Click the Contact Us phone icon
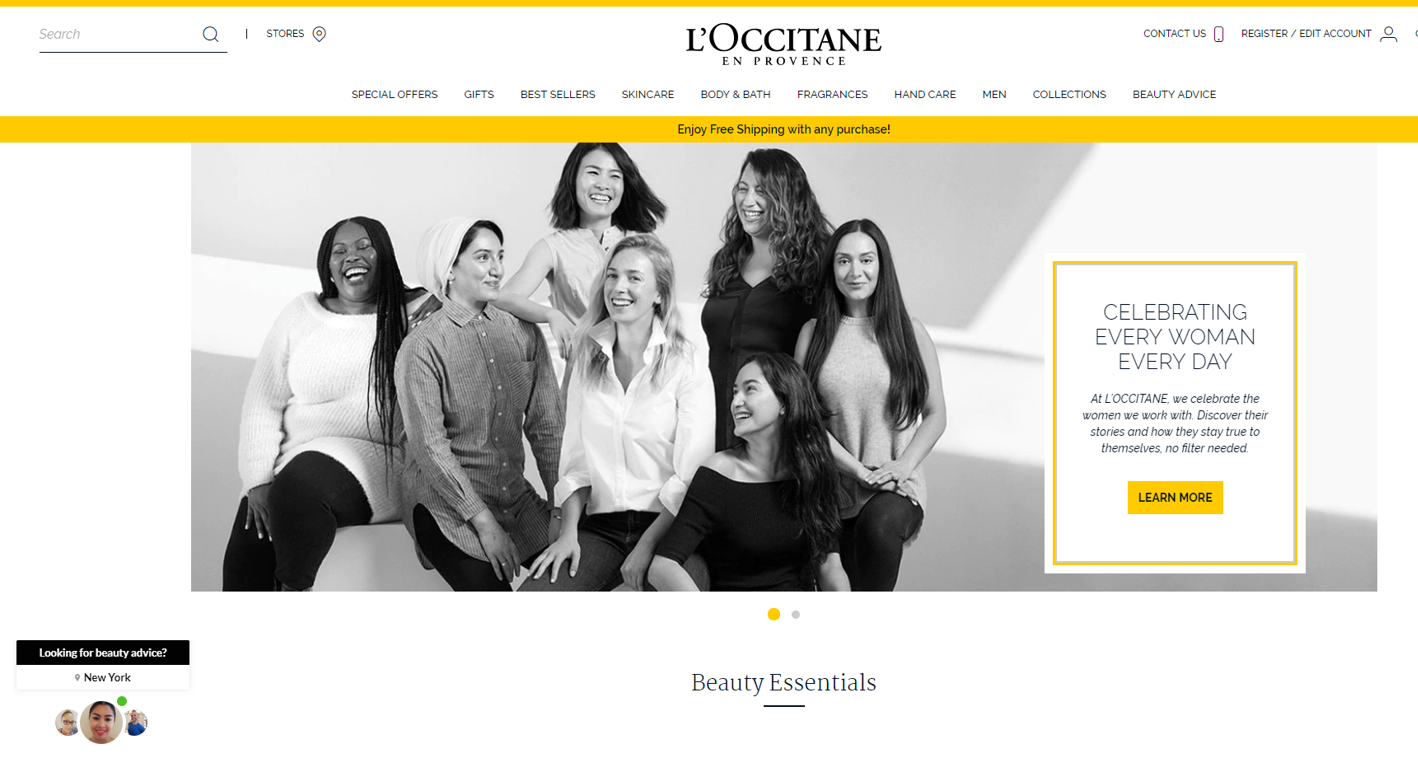This screenshot has height=758, width=1418. pos(1218,34)
